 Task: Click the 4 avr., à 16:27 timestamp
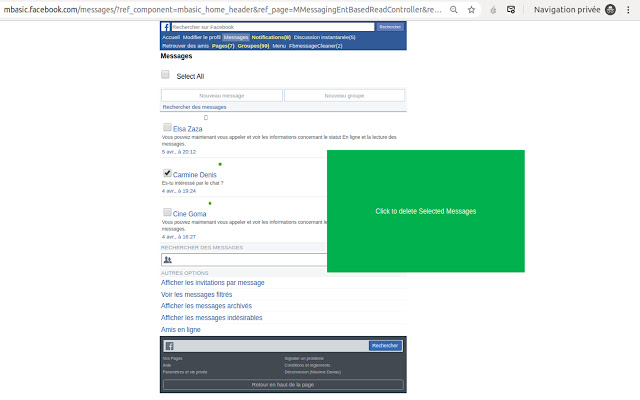[179, 237]
